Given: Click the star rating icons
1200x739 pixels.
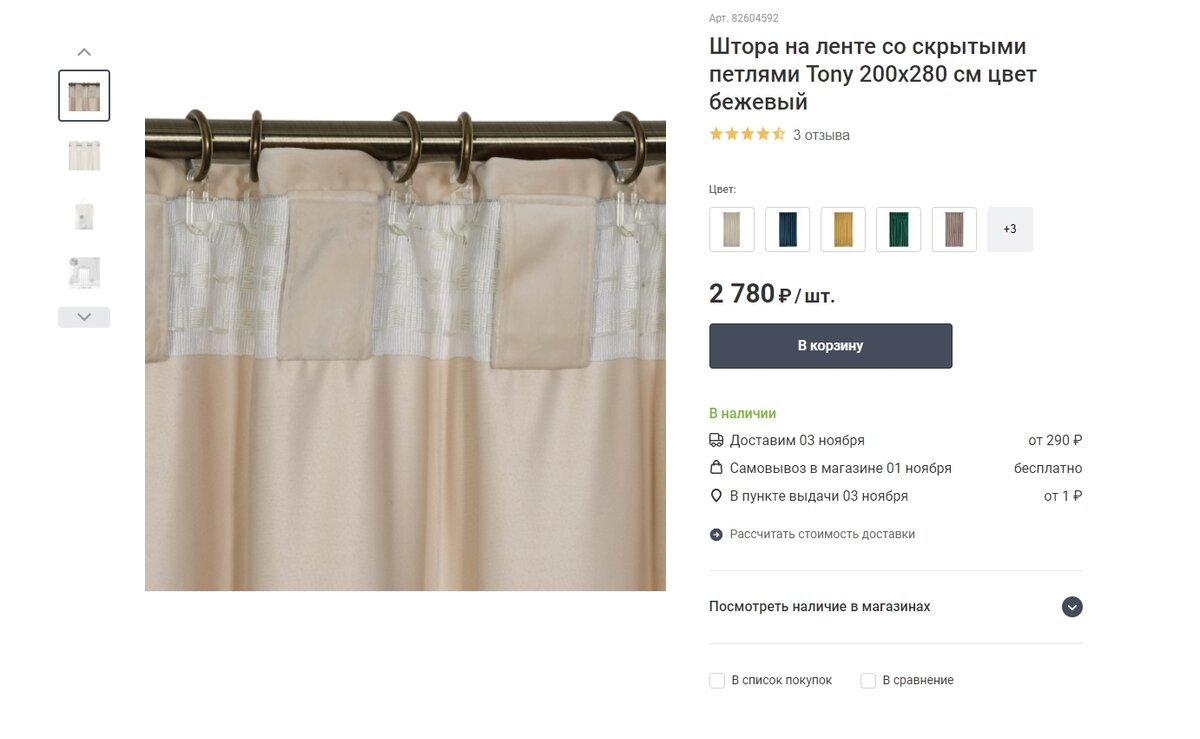Looking at the screenshot, I should tap(747, 134).
